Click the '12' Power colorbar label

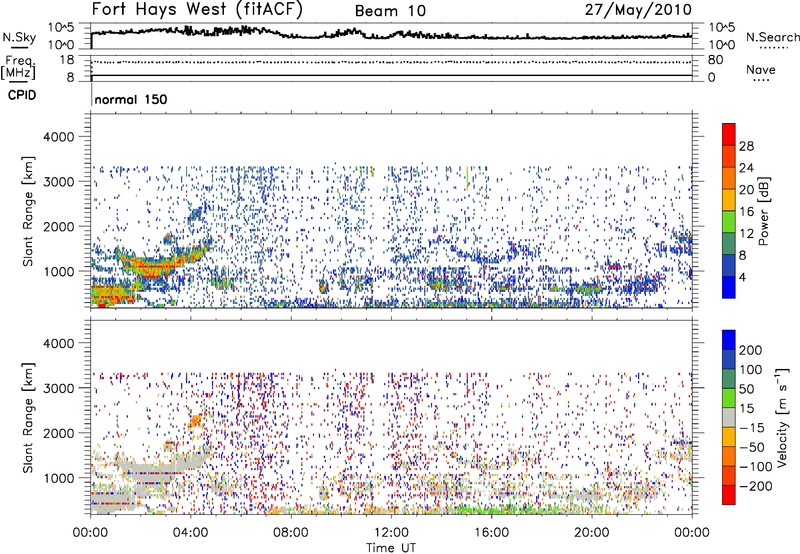click(746, 234)
